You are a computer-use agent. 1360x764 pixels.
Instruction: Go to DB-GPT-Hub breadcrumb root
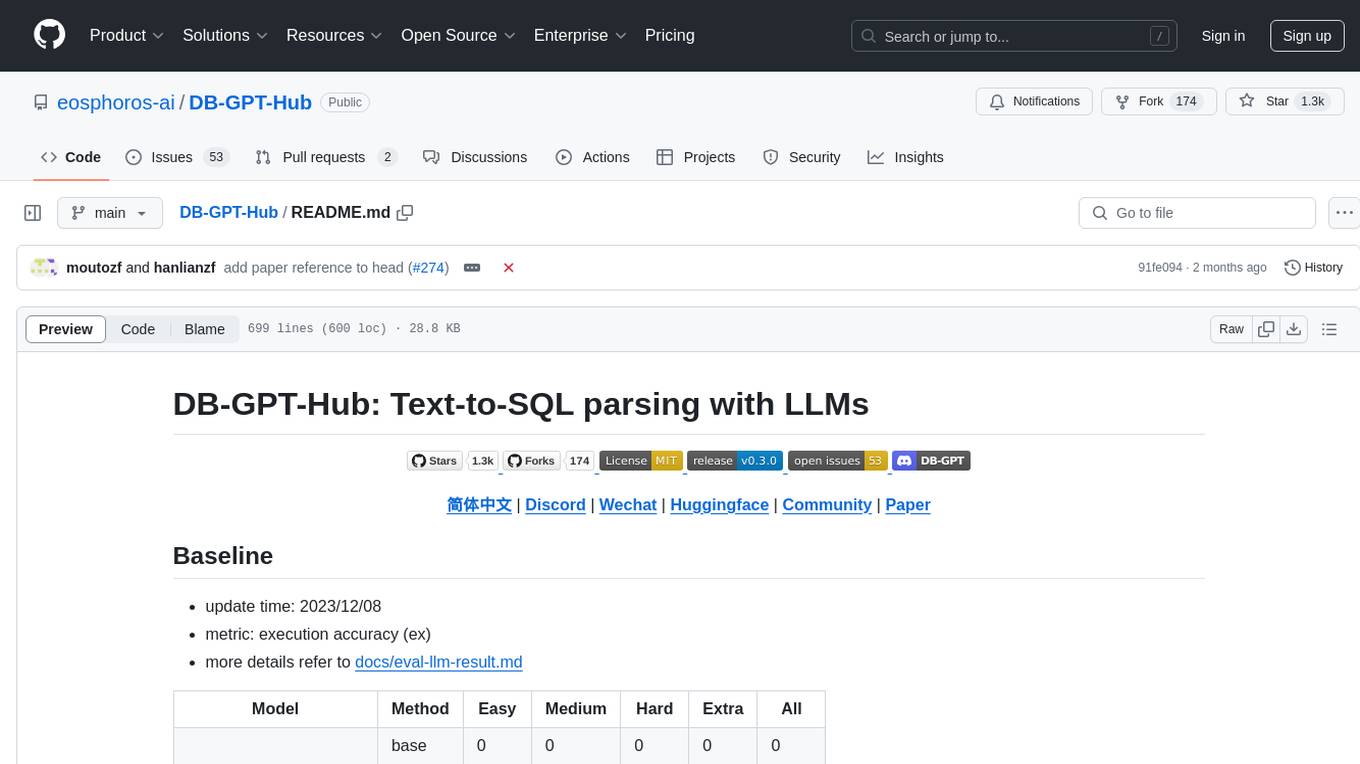tap(229, 212)
